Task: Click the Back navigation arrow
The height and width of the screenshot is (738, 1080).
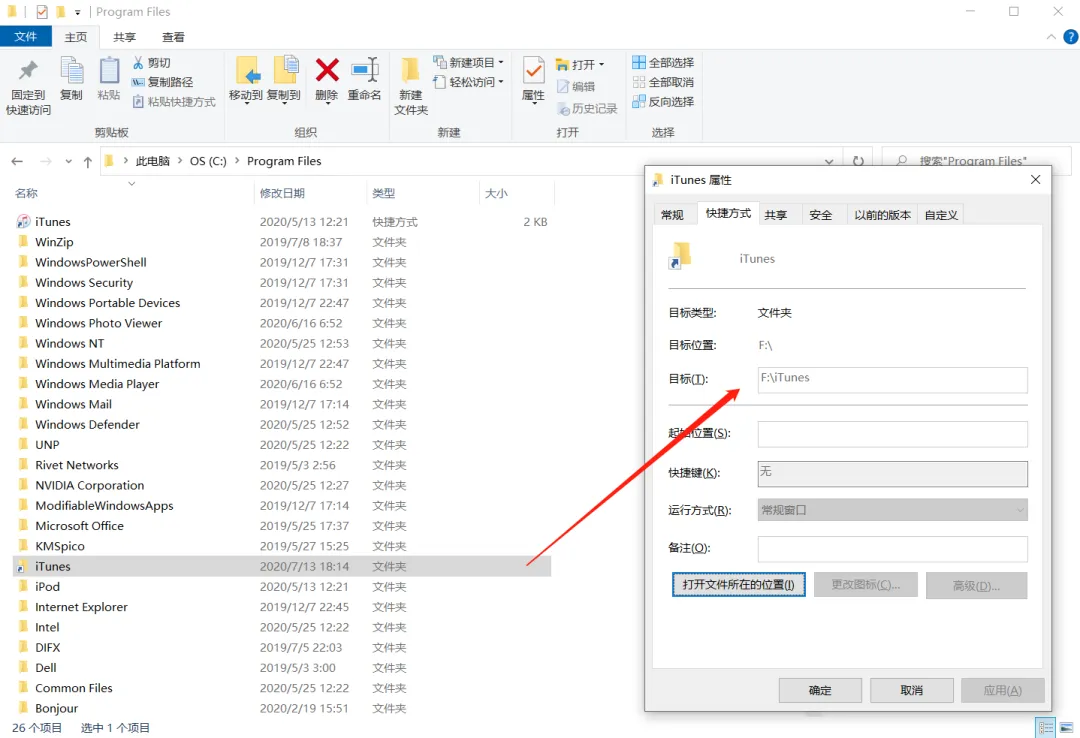Action: 17,161
